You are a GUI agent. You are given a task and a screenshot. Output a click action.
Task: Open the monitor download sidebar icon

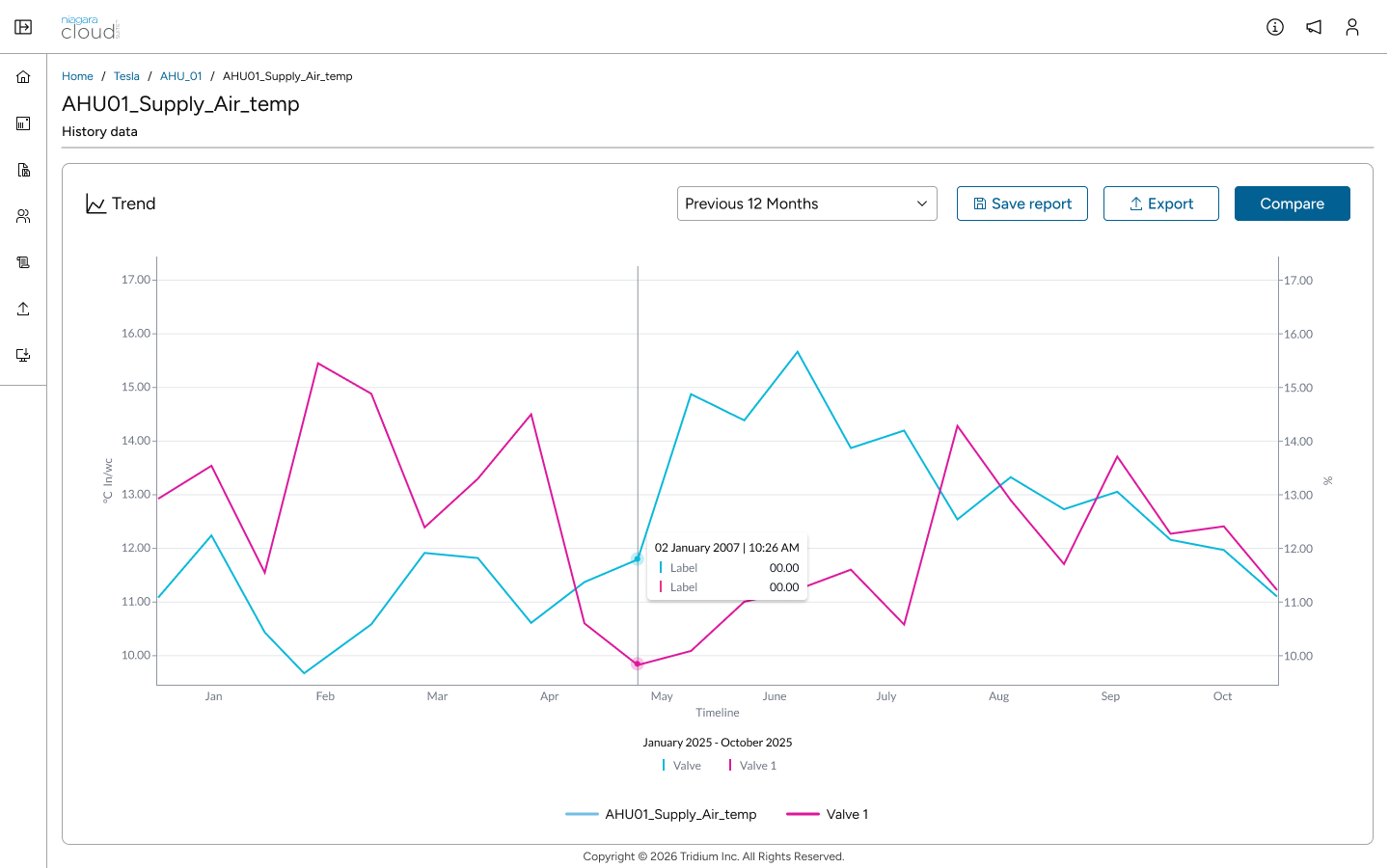click(23, 355)
